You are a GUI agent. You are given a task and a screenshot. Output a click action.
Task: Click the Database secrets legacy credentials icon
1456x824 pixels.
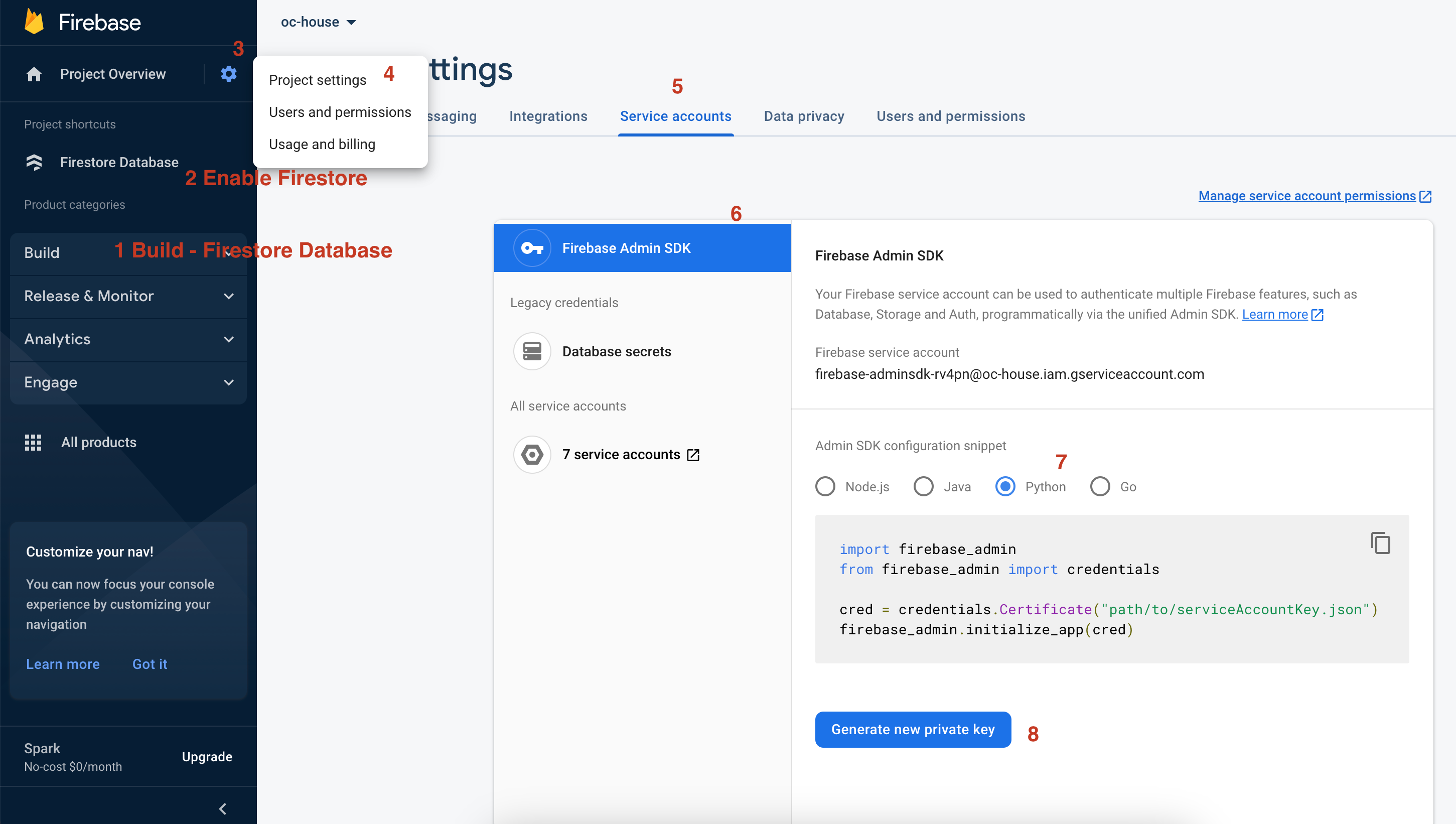[532, 351]
